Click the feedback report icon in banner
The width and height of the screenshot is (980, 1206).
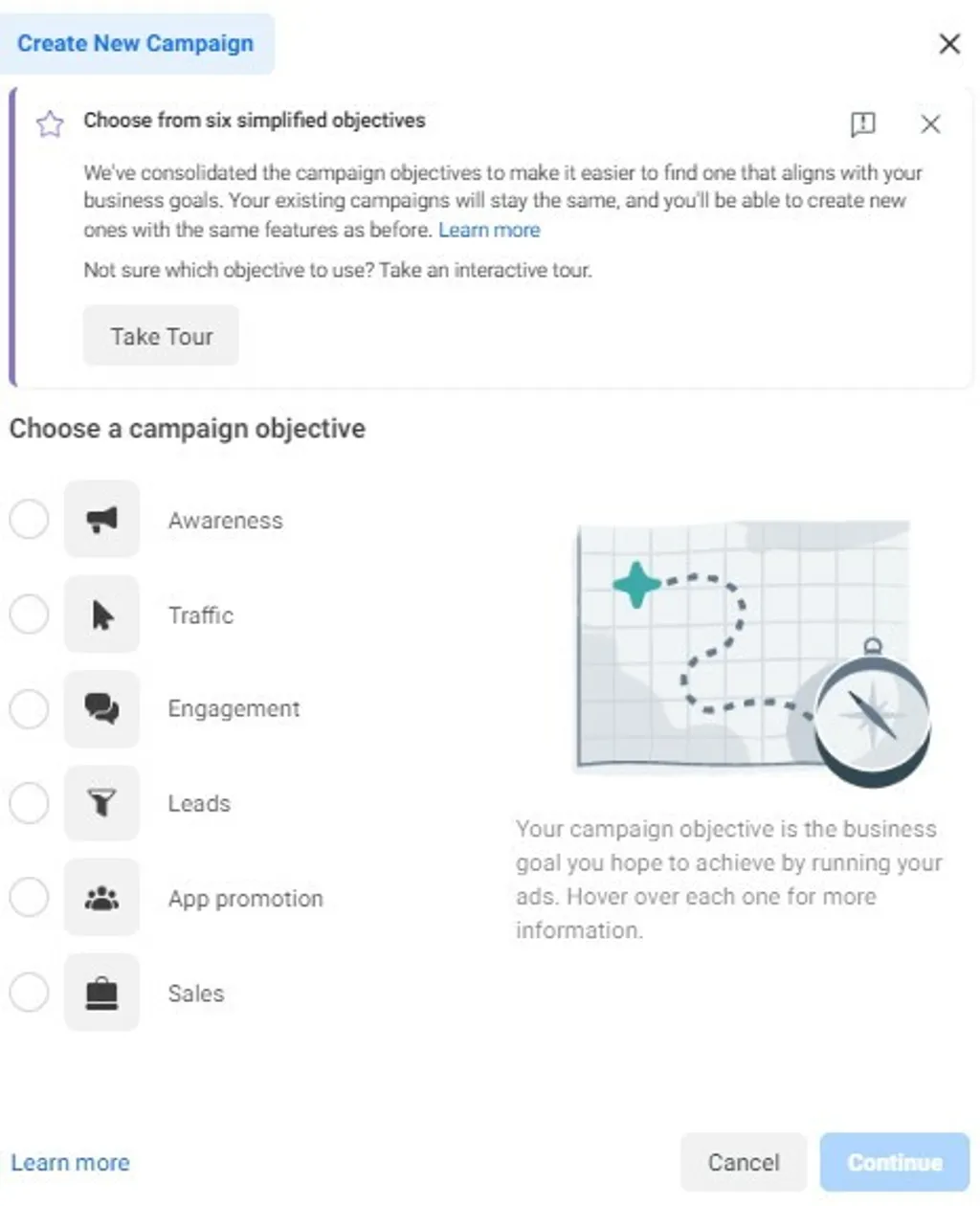click(862, 124)
